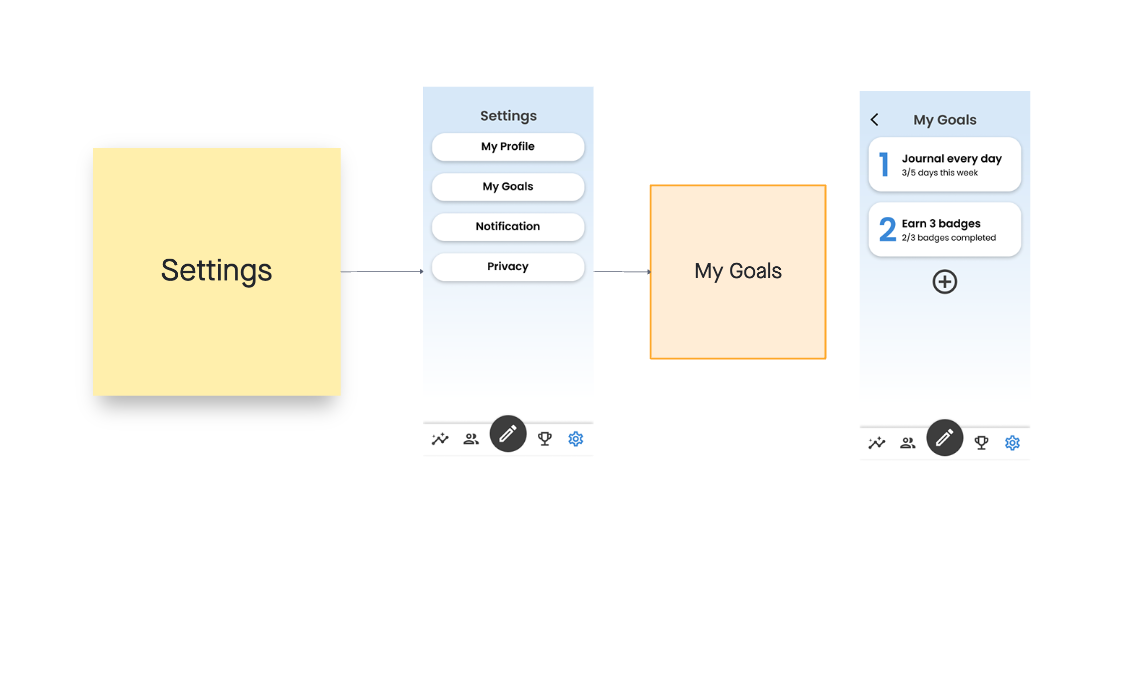Select Journal every day goal card
The height and width of the screenshot is (688, 1134).
(x=945, y=164)
